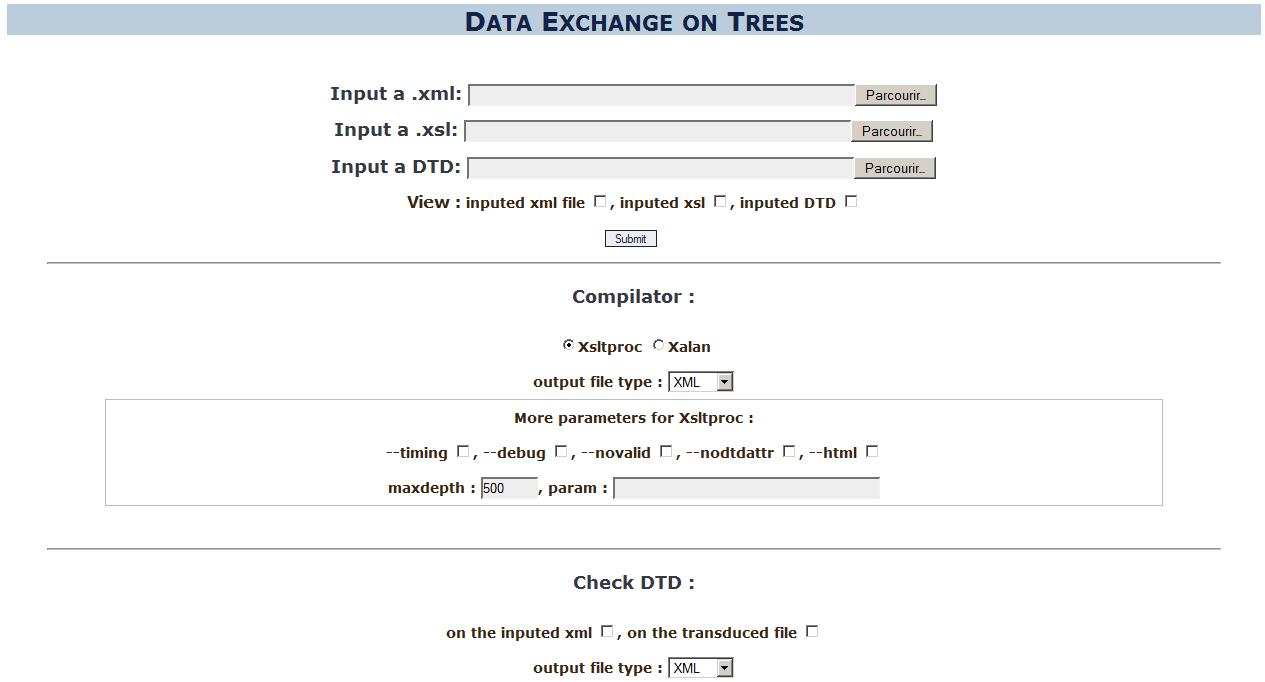Open Compilator output file type dropdown
Screen dimensions: 1265x682
pyautogui.click(x=701, y=382)
